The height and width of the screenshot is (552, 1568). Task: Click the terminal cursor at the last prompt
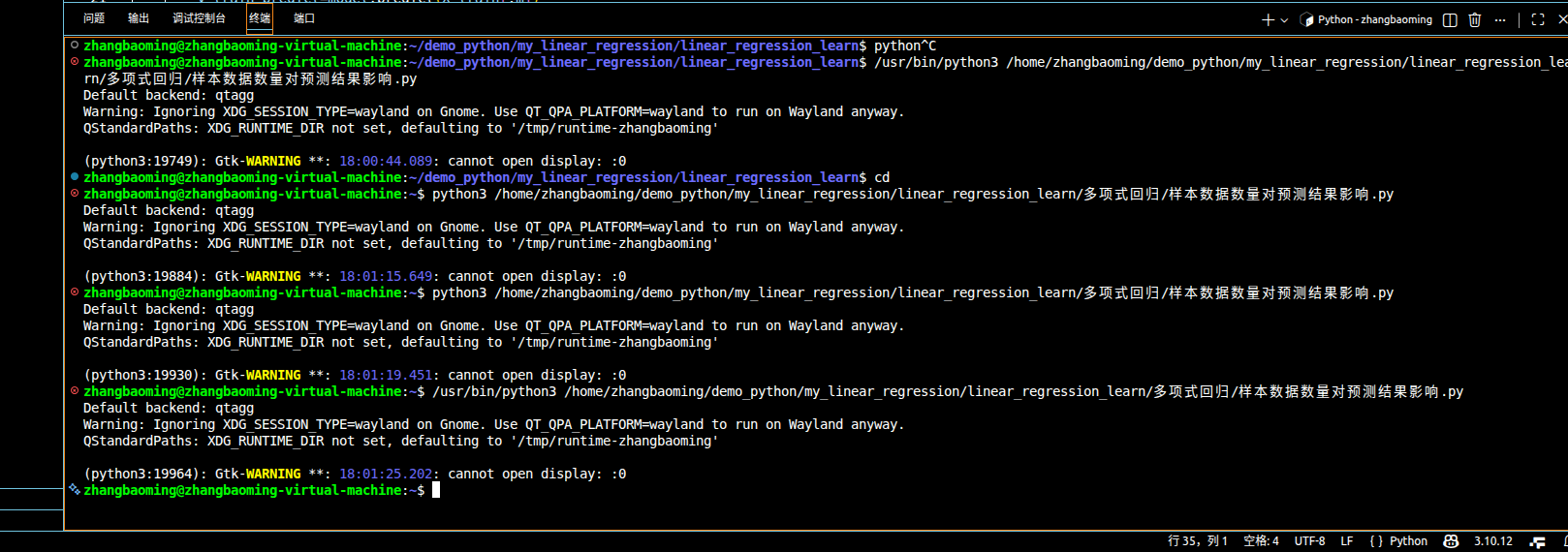(436, 490)
